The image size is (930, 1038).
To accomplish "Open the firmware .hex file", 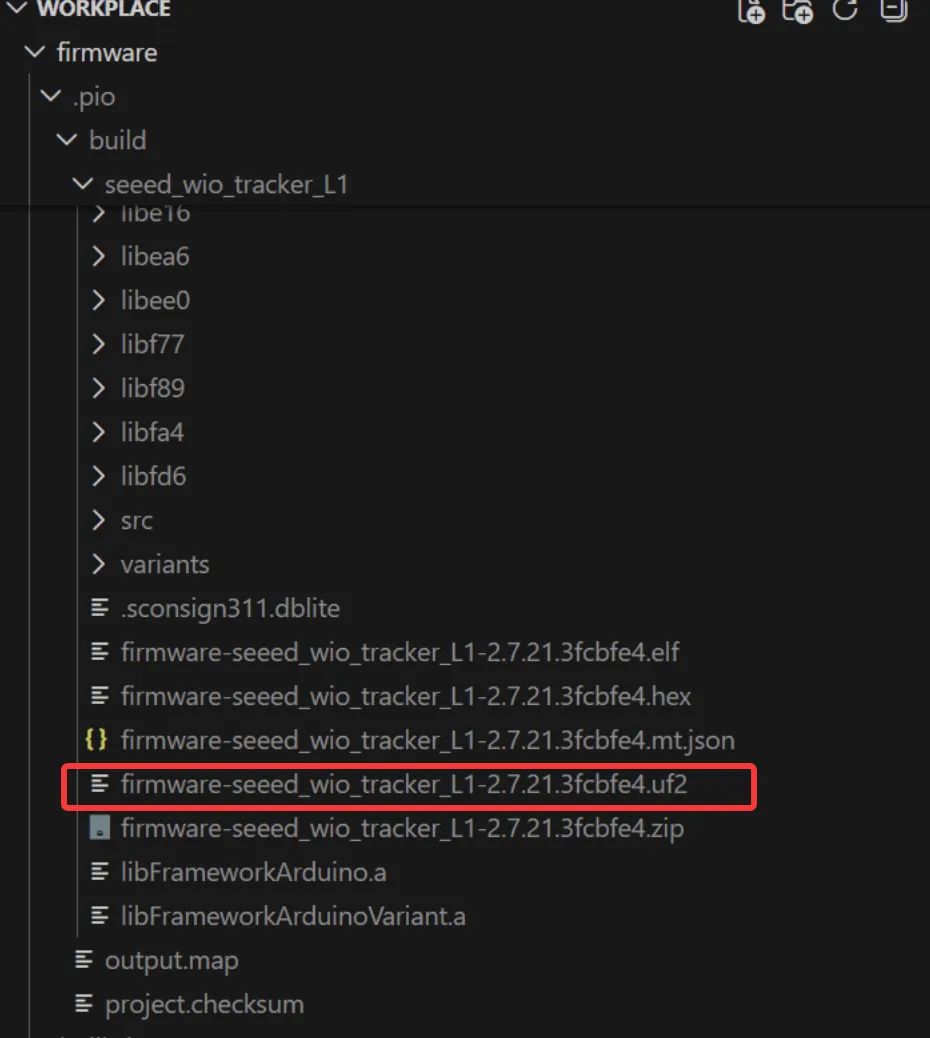I will tap(405, 696).
